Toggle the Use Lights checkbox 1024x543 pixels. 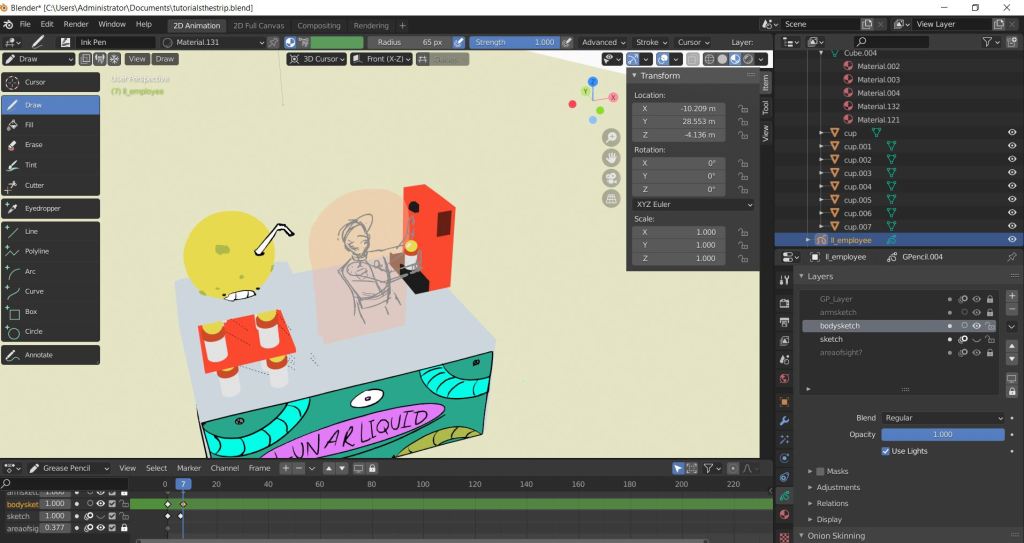886,451
